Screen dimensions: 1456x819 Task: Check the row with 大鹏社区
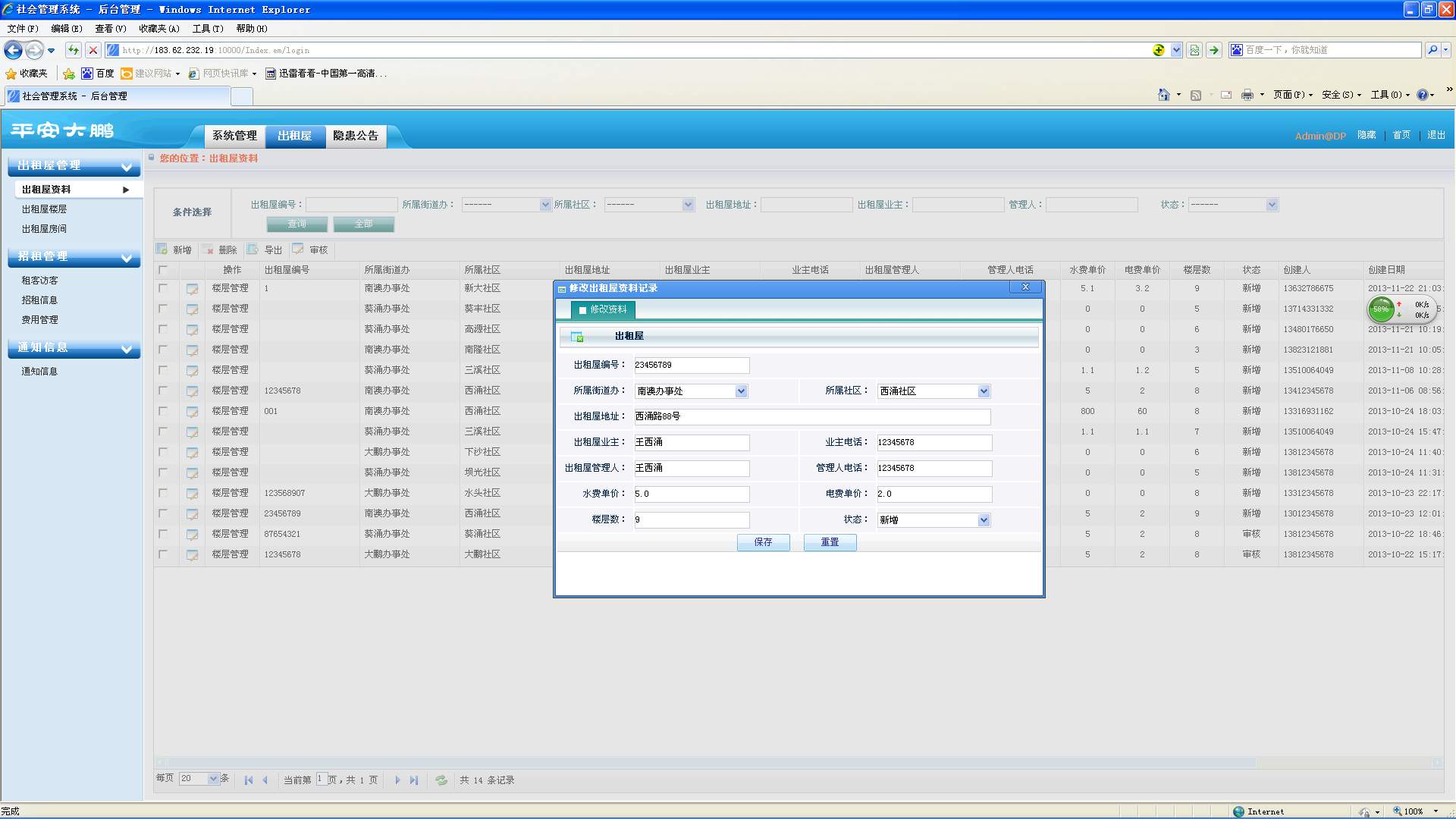coord(163,554)
